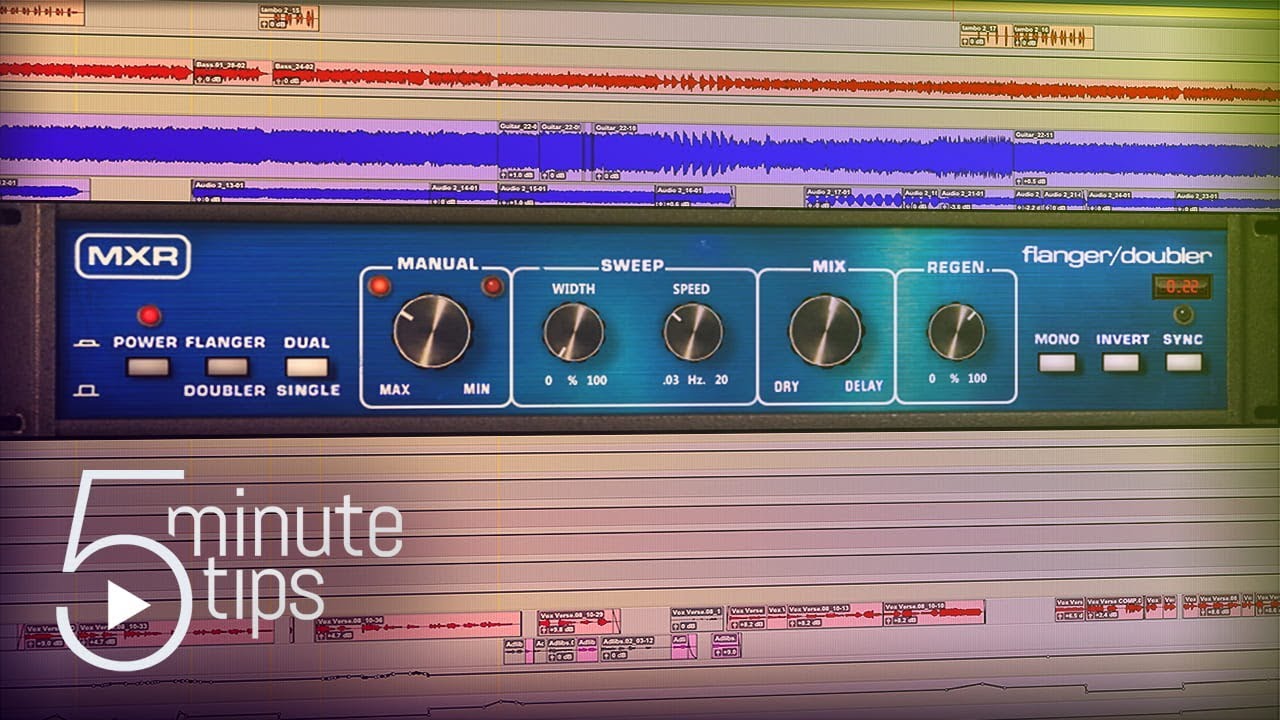Click the button-out position symbol above button-in symbol
Screen dimensions: 1280x720
(x=87, y=345)
